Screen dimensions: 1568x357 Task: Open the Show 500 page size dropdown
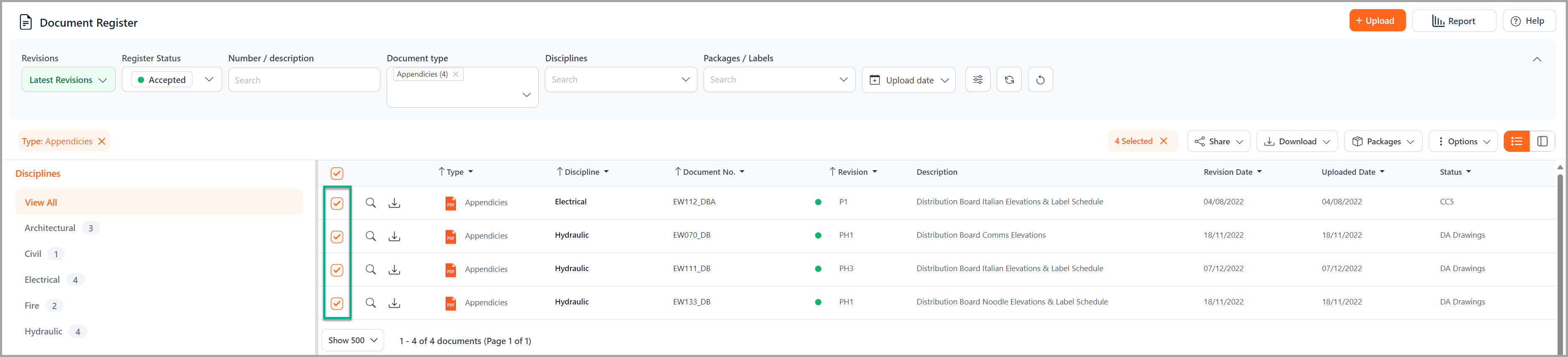353,340
